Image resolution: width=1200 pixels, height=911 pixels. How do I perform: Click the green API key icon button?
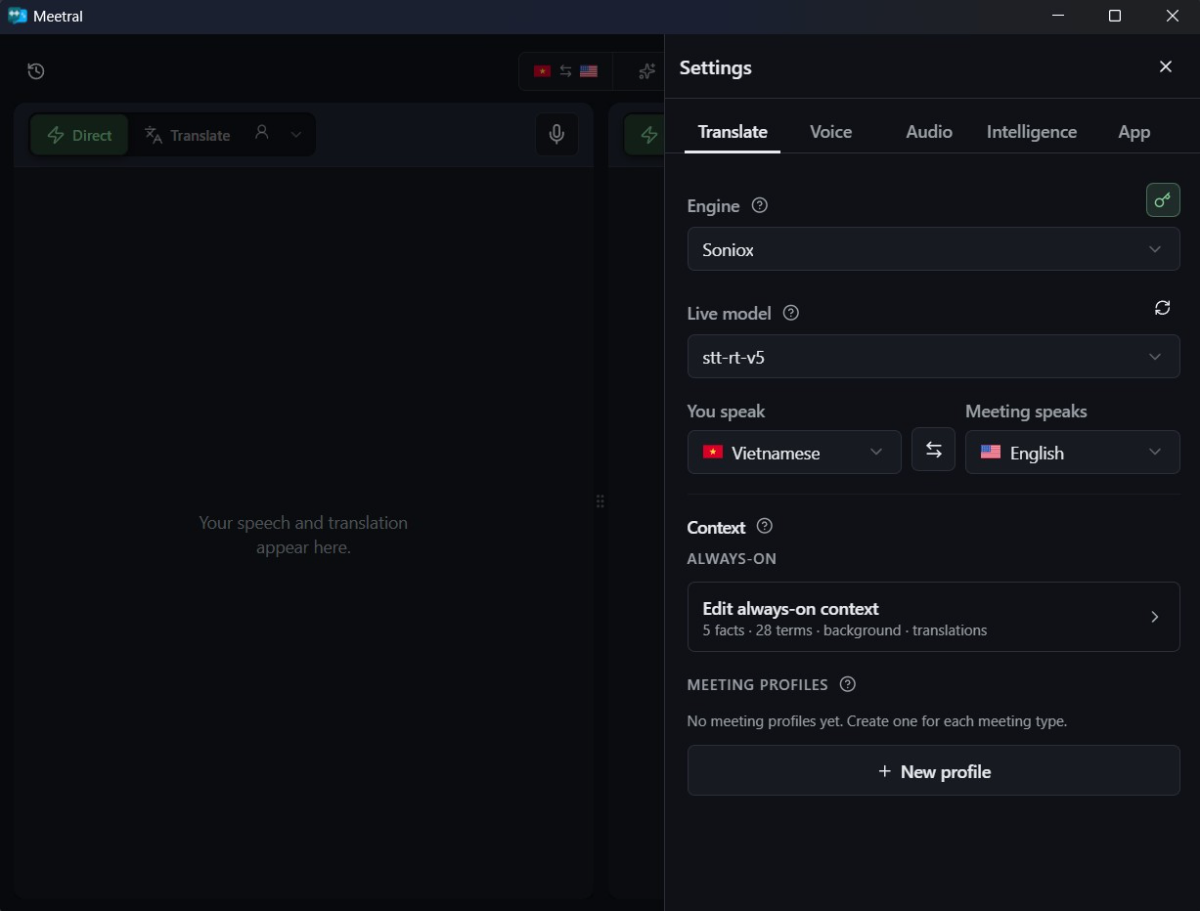(1162, 200)
